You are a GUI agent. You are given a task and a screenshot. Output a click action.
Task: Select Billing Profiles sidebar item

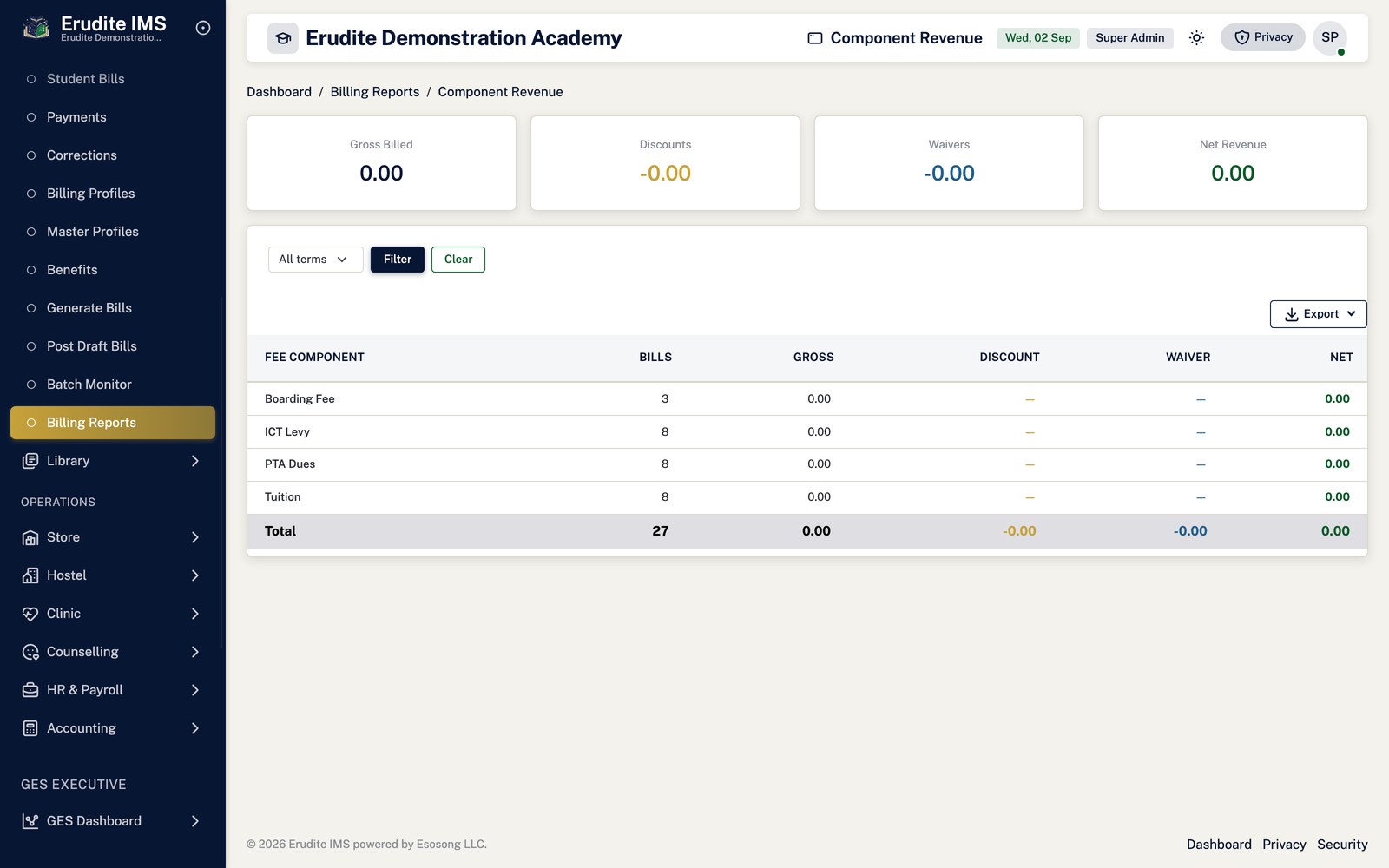point(113,194)
